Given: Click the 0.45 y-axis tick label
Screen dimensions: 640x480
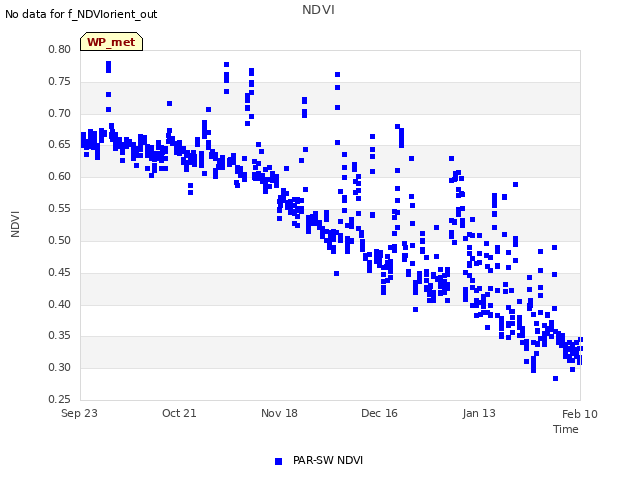Looking at the screenshot, I should pyautogui.click(x=60, y=272).
